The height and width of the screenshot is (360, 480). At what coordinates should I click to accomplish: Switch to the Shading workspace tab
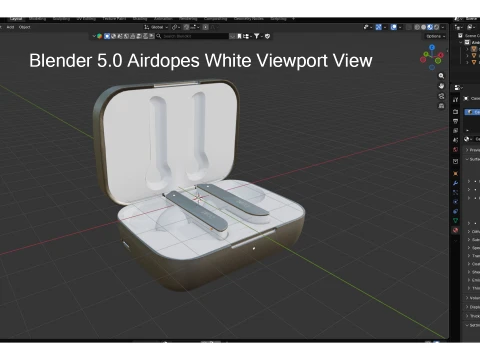pos(140,19)
